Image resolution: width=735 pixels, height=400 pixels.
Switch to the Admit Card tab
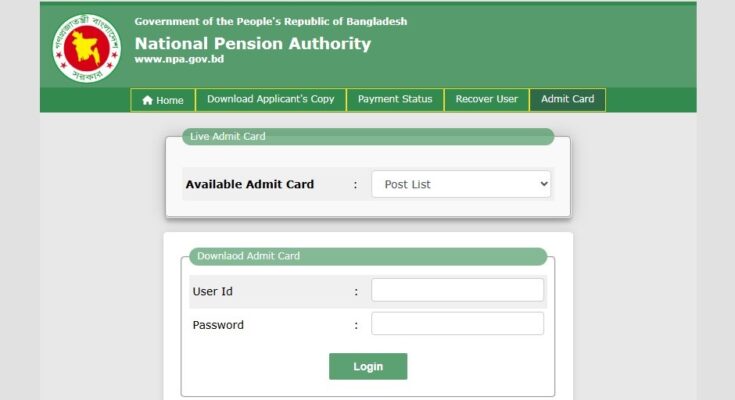click(567, 99)
